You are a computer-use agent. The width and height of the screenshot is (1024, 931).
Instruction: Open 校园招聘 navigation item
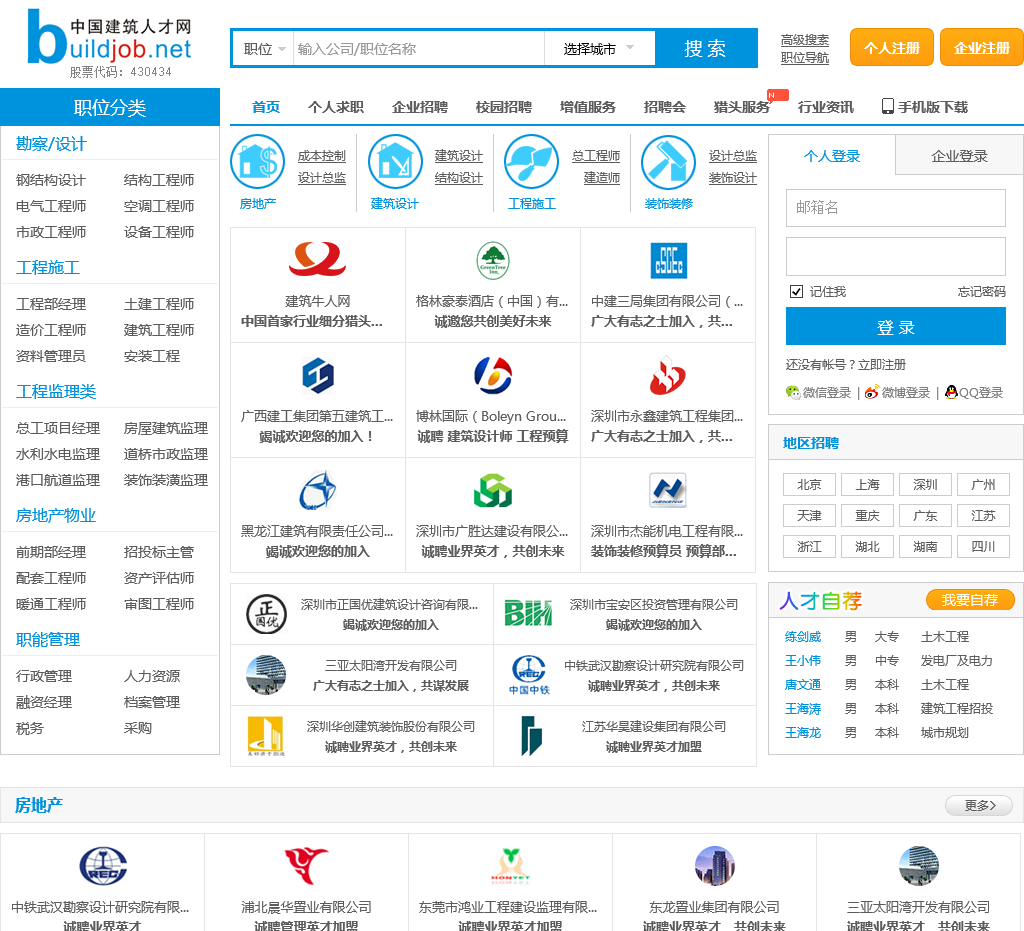[x=504, y=107]
